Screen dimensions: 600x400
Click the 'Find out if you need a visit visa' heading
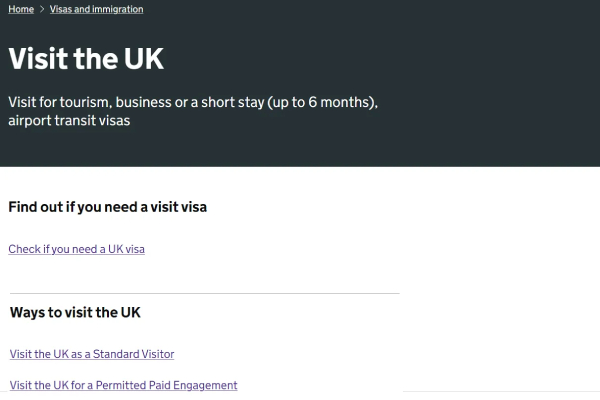coord(108,207)
